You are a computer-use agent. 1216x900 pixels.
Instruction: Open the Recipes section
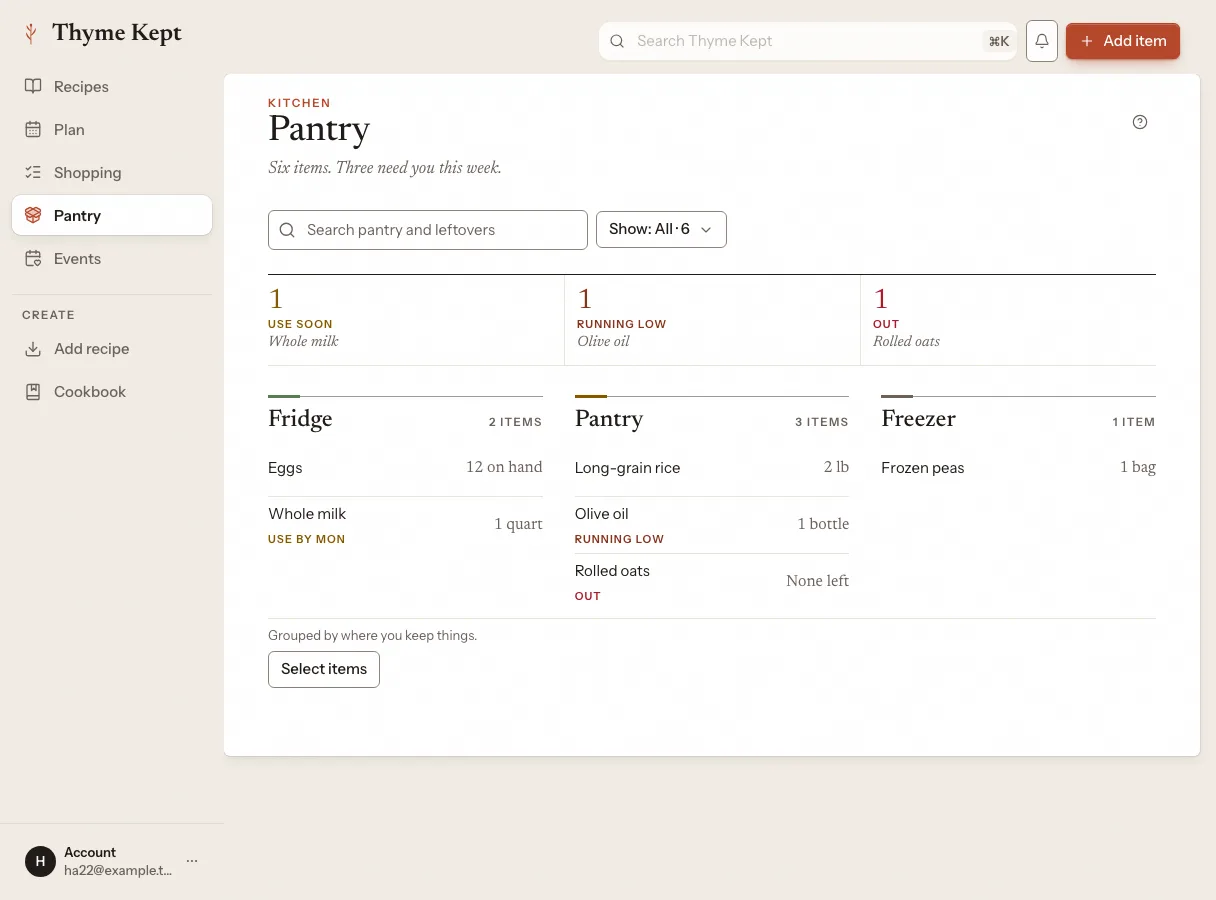(112, 86)
